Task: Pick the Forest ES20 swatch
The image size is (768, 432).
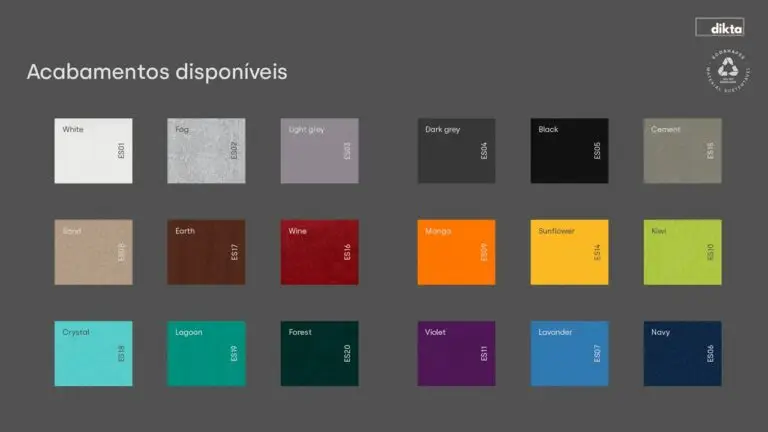Action: point(319,354)
